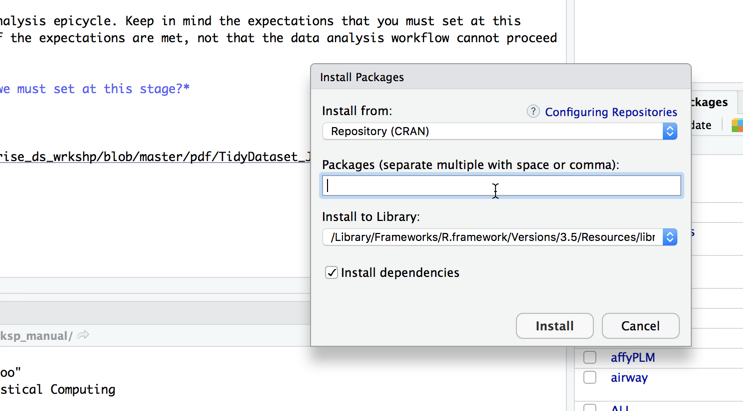
Task: Open the airway package link
Action: [629, 378]
